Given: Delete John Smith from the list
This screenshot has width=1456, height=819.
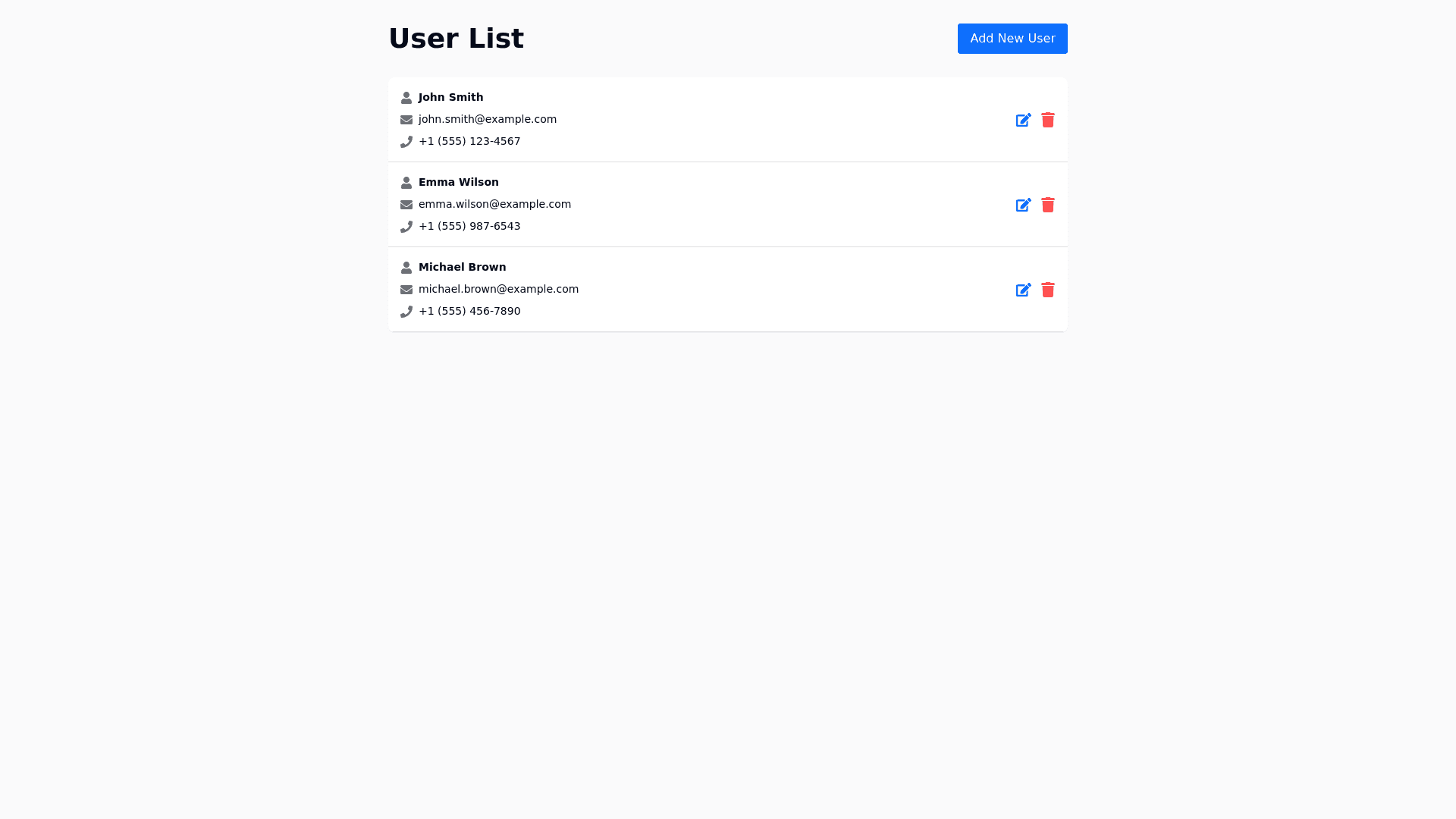Looking at the screenshot, I should click(1047, 121).
